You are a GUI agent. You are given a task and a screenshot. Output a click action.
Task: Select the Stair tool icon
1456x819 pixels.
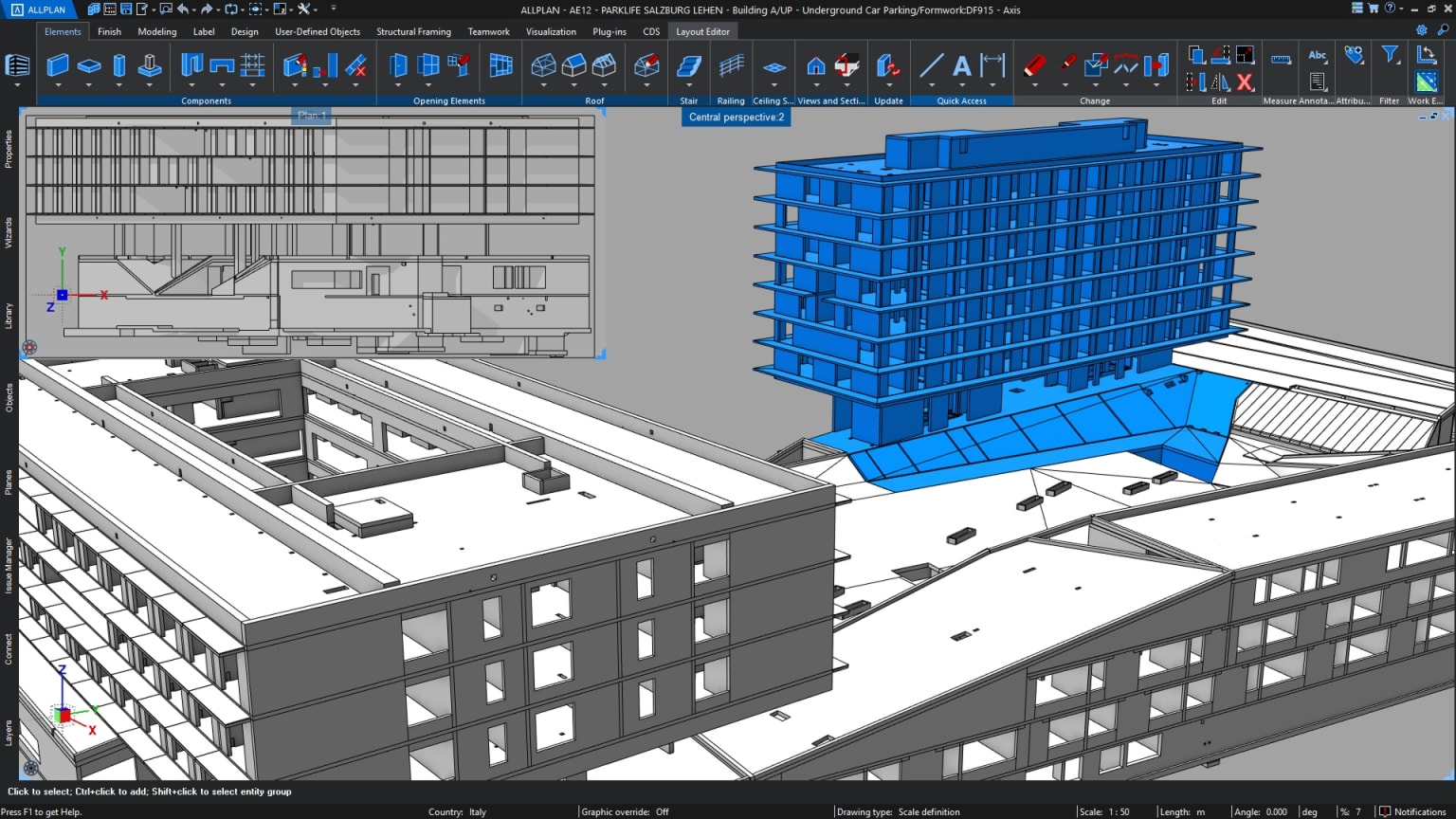pyautogui.click(x=689, y=65)
